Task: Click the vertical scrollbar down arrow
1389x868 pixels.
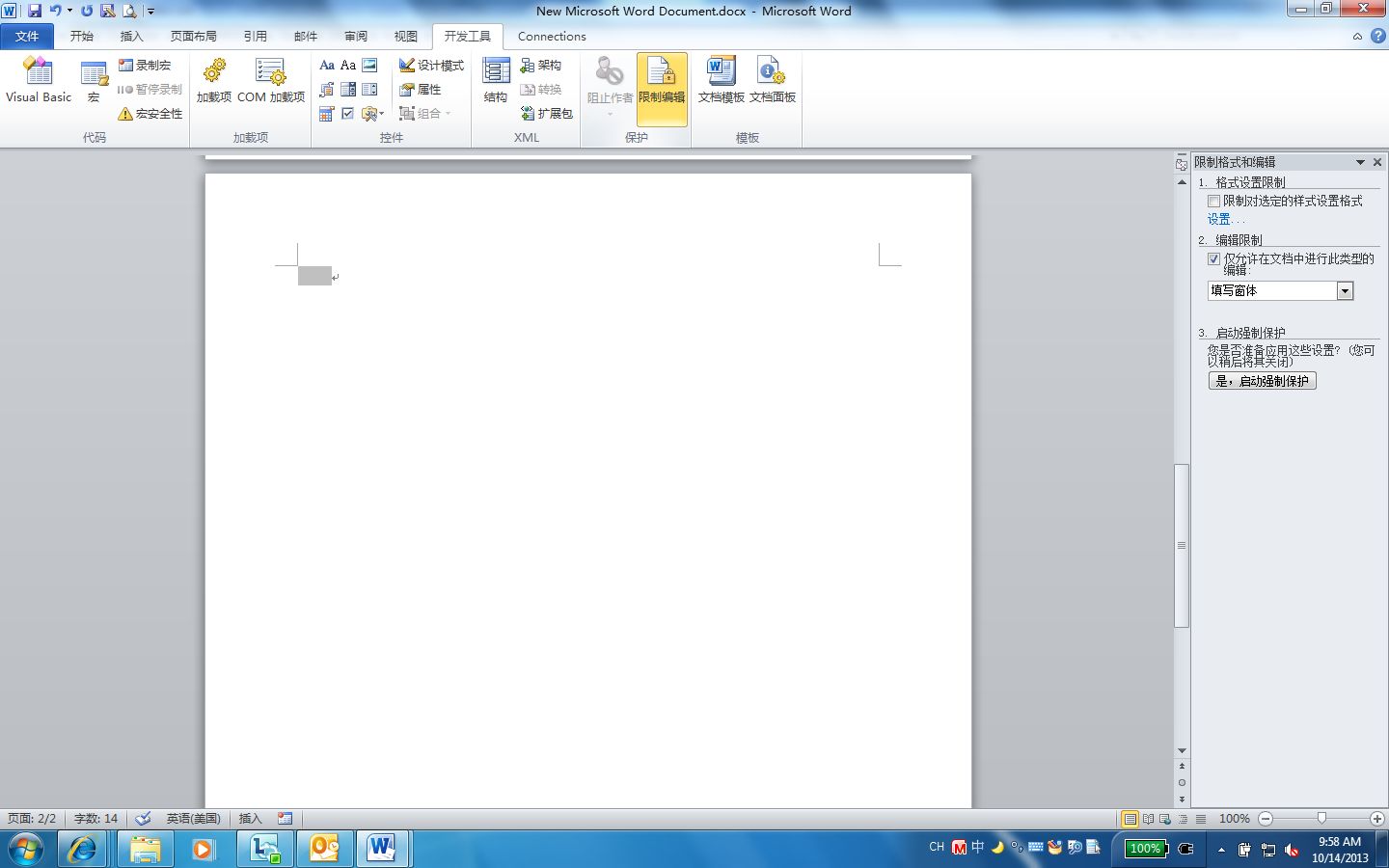Action: tap(1182, 749)
